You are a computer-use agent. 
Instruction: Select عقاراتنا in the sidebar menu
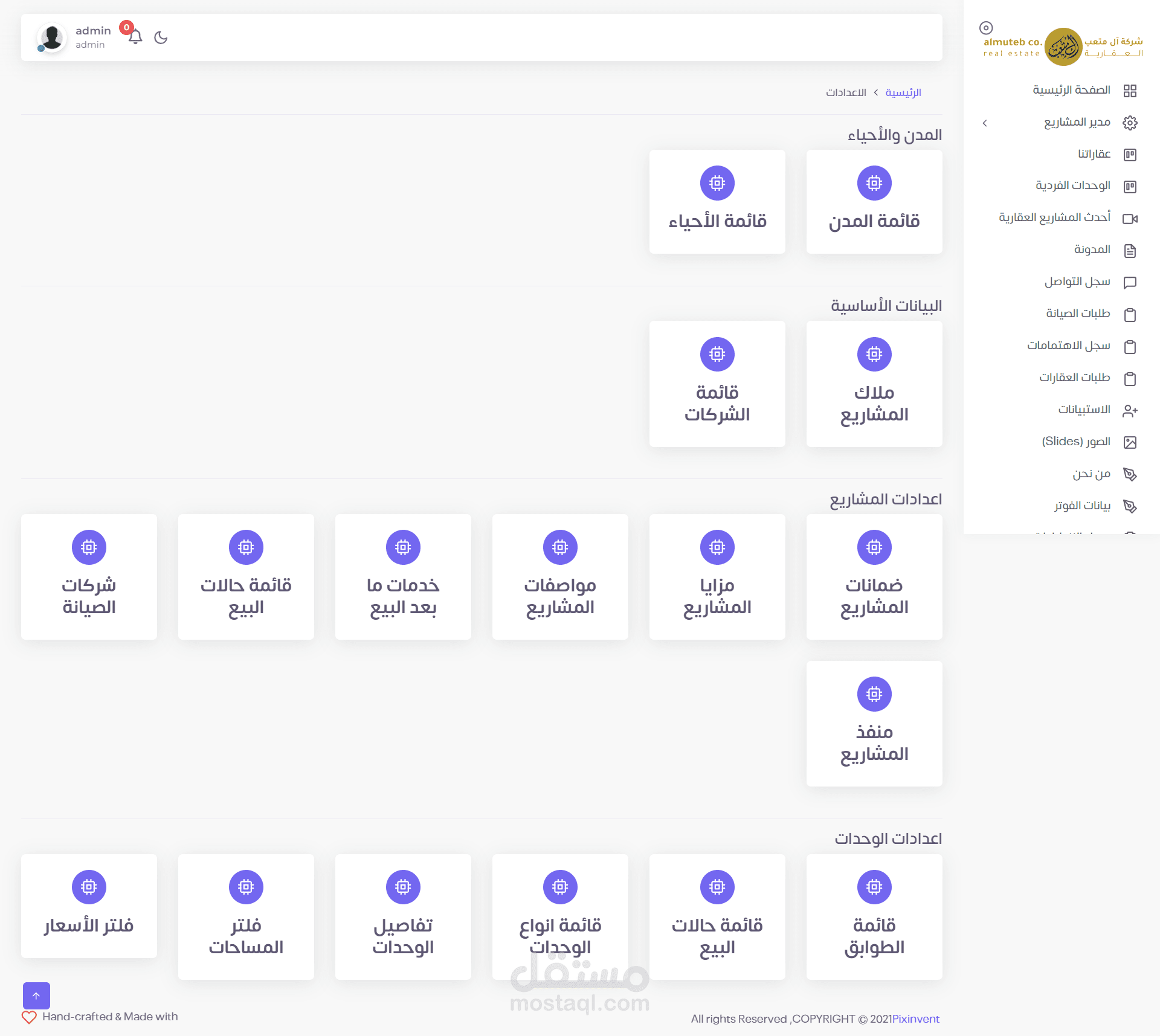(x=1094, y=154)
